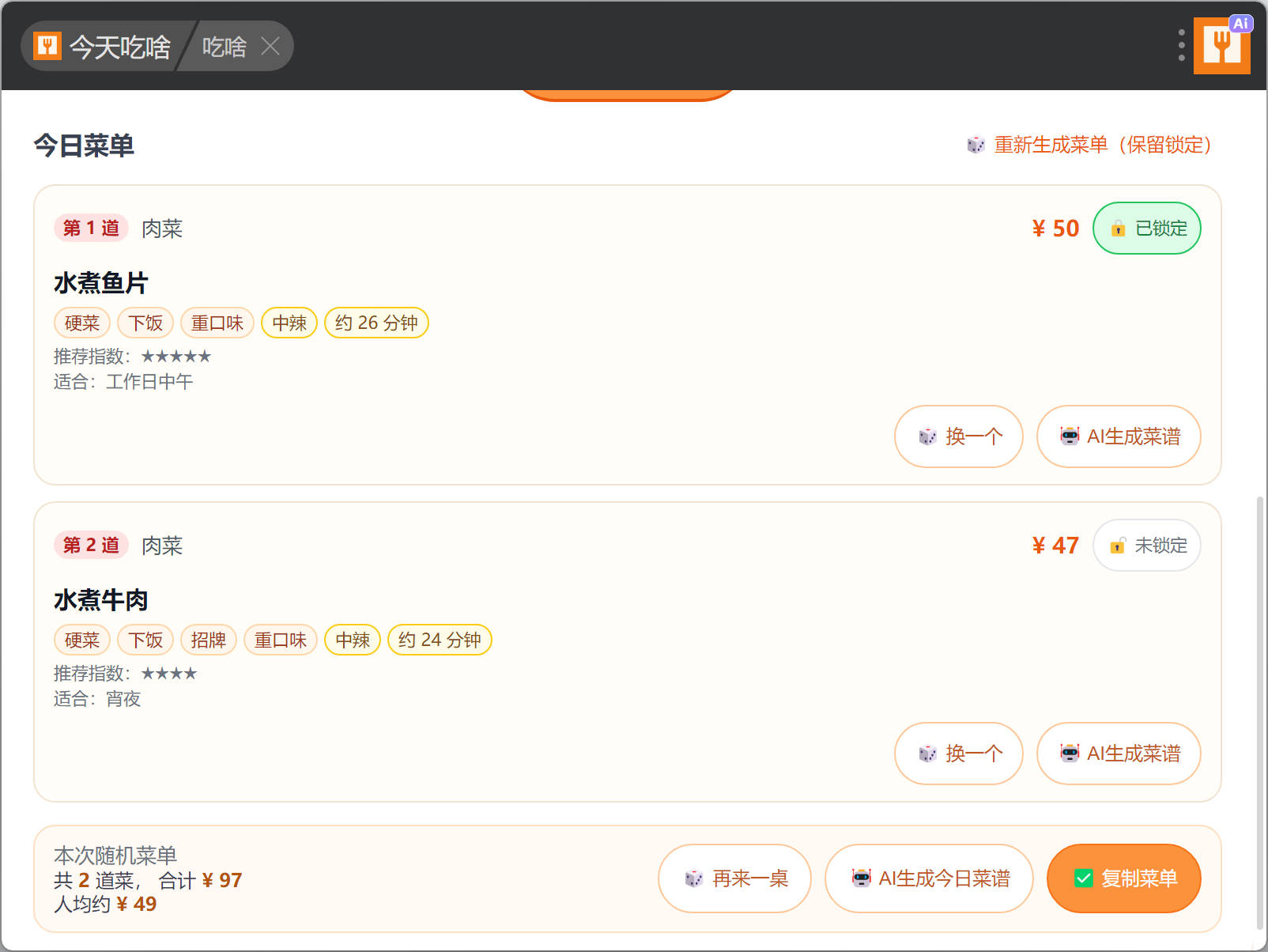
Task: Close the 吃啥 tab
Action: point(270,46)
